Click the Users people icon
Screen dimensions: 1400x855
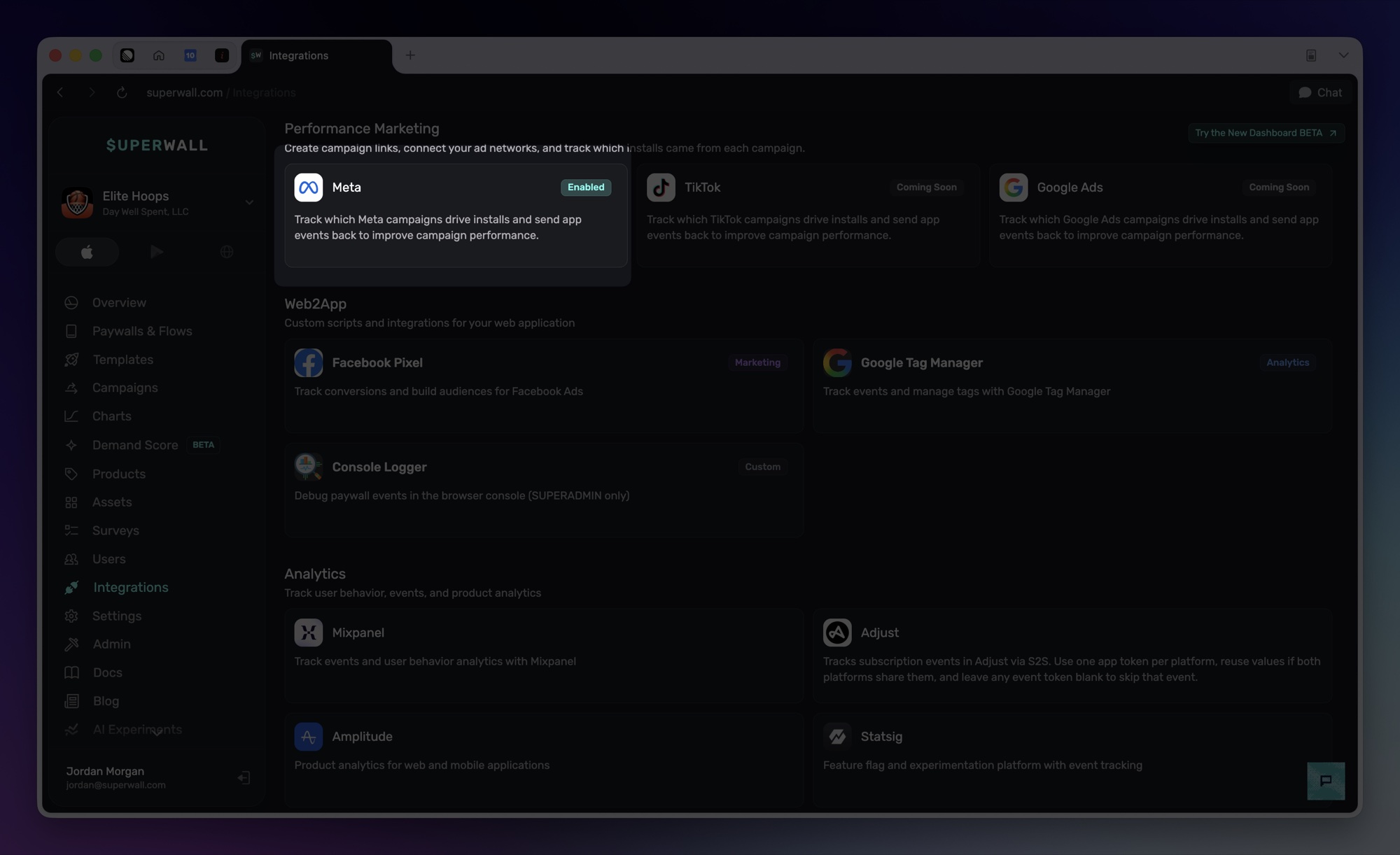click(71, 559)
